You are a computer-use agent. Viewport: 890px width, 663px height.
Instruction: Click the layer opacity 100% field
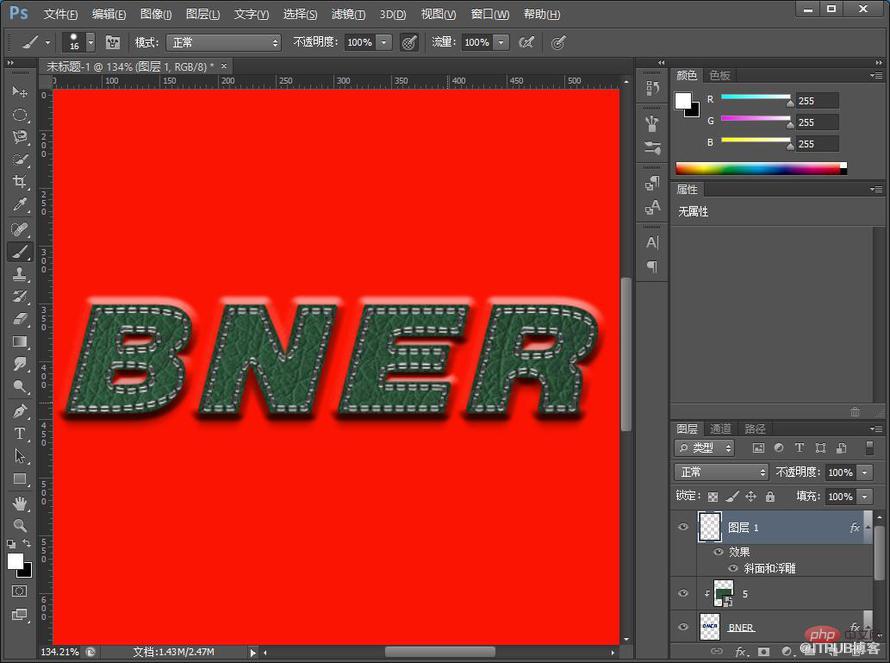point(841,472)
